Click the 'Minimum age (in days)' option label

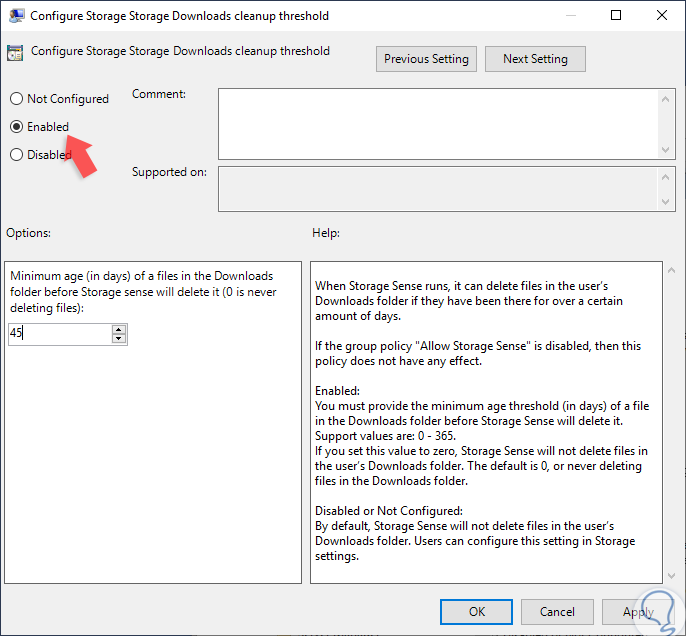point(143,292)
